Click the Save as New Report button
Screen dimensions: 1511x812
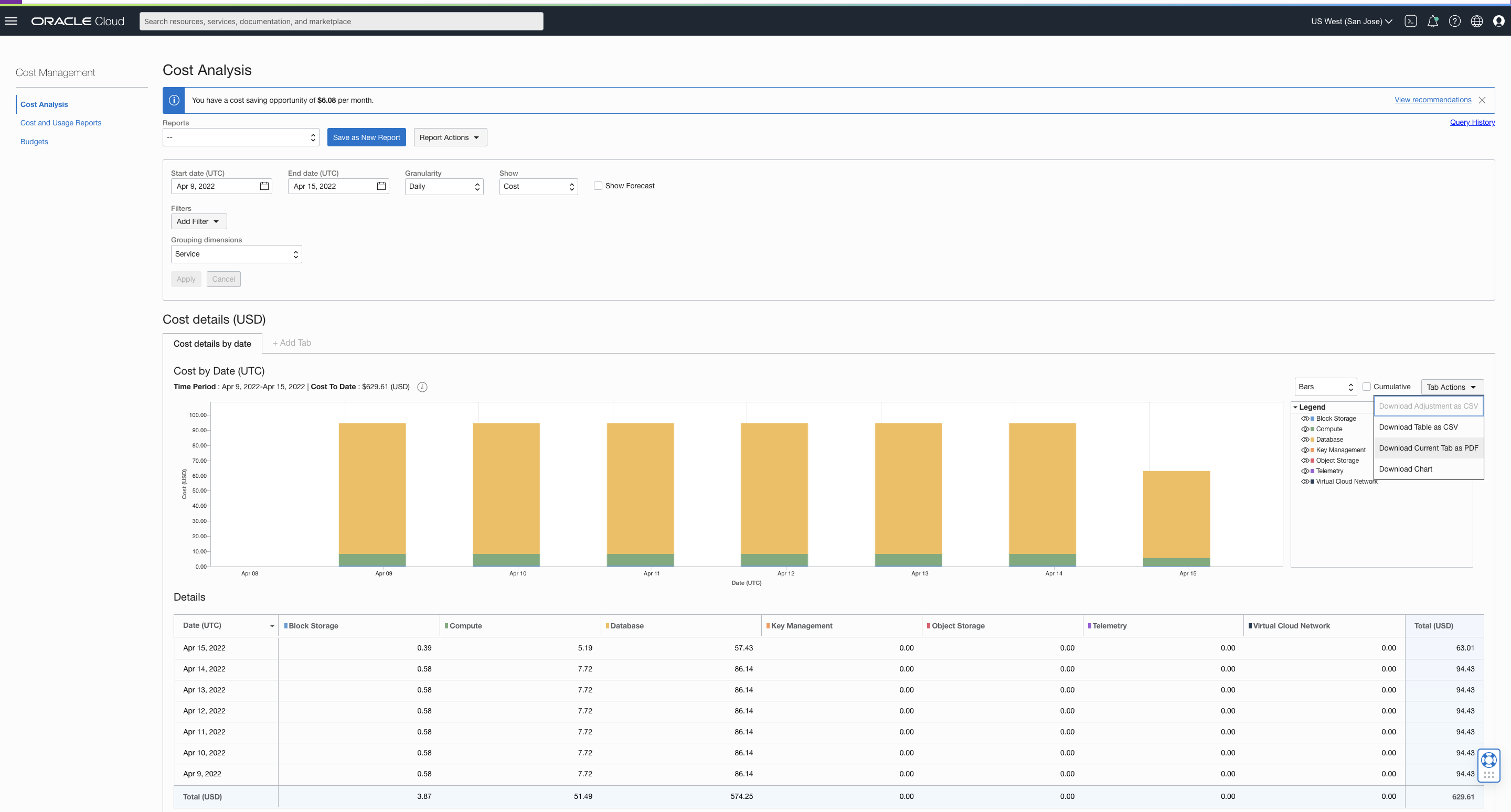point(366,137)
